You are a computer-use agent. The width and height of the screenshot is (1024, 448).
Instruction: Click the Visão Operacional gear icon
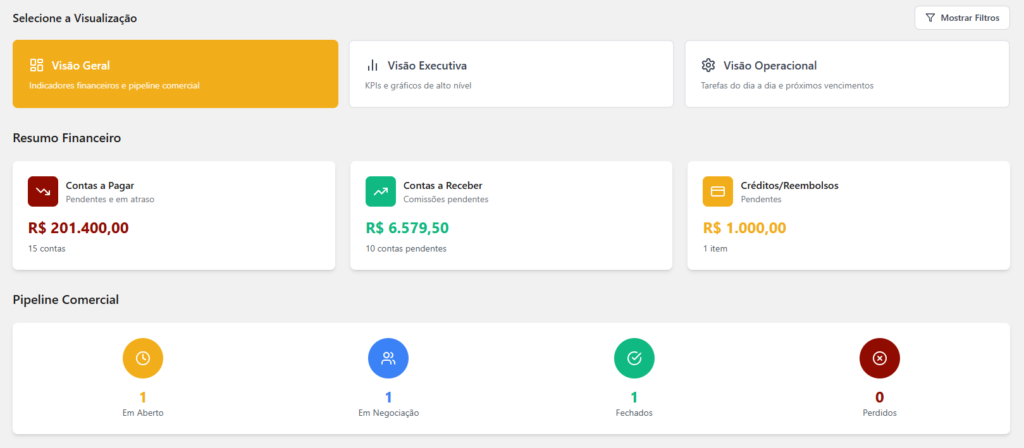coord(708,65)
